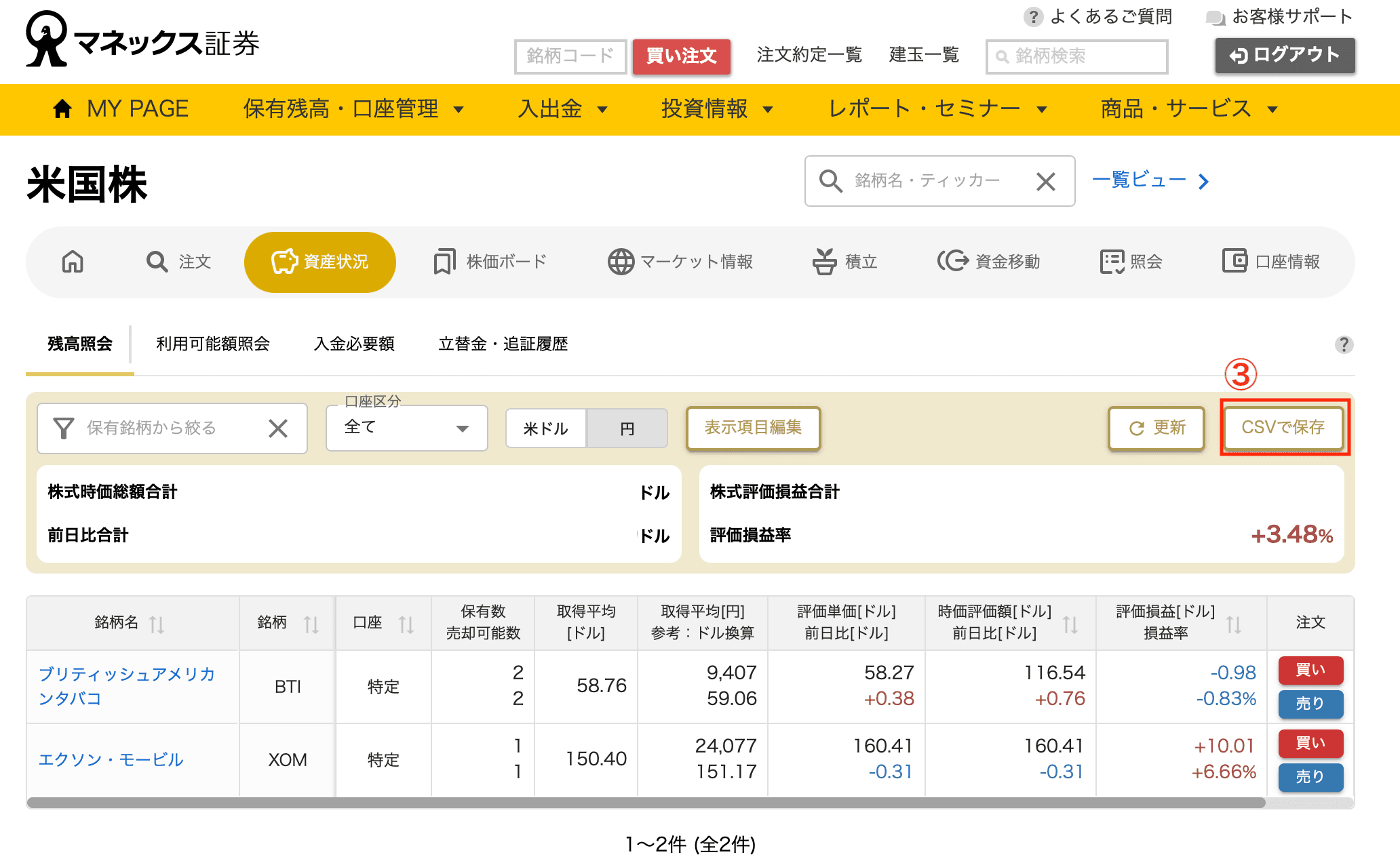The width and height of the screenshot is (1400, 861).
Task: Click 買い button for the BTI row
Action: [1310, 670]
